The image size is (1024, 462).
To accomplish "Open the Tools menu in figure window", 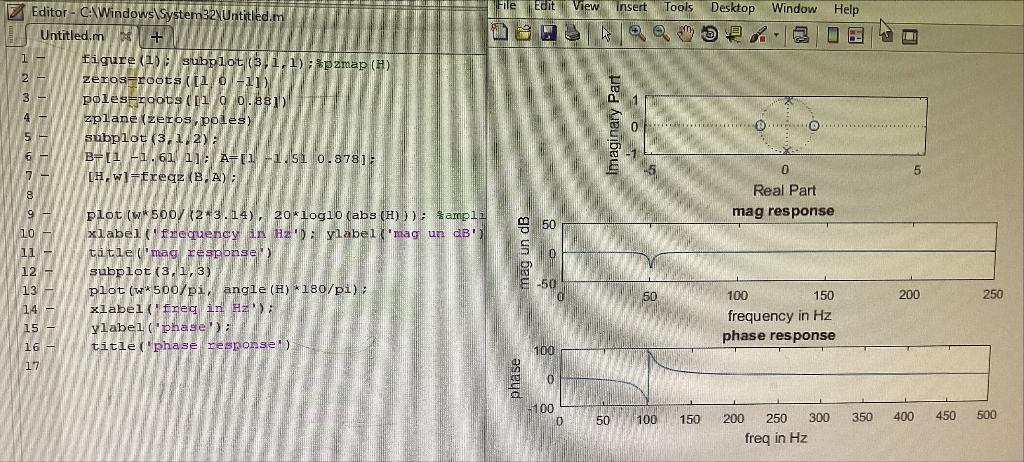I will tap(679, 8).
